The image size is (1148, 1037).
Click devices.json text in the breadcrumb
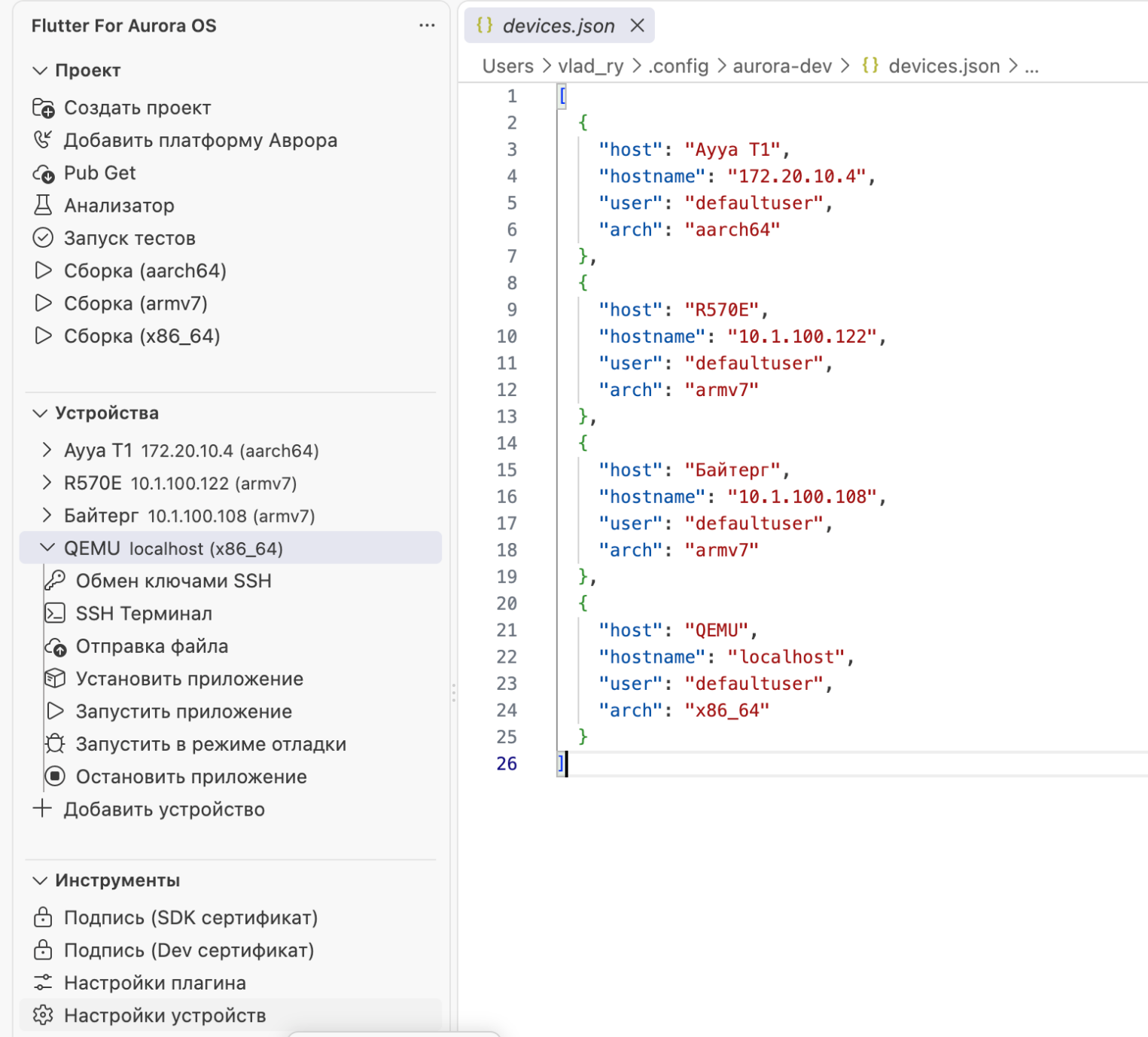[944, 66]
